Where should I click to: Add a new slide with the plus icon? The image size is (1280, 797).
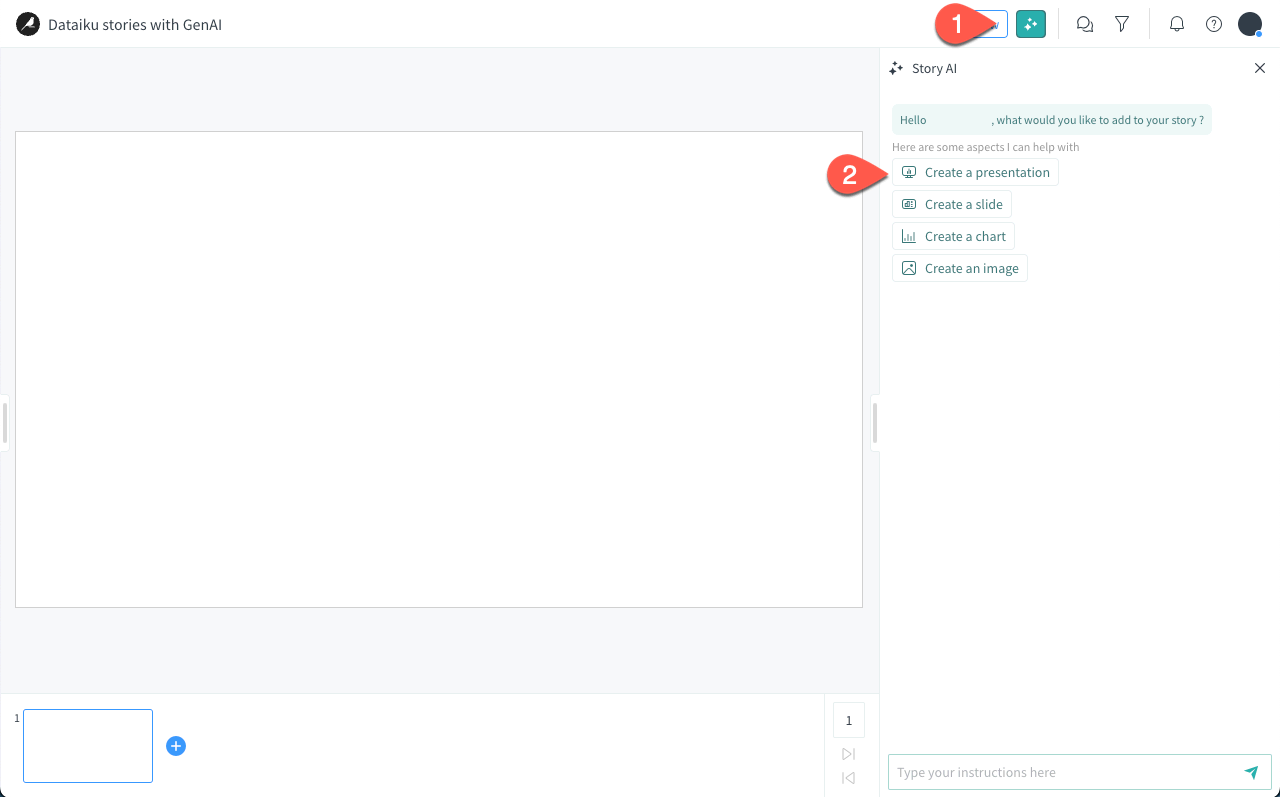[x=176, y=745]
